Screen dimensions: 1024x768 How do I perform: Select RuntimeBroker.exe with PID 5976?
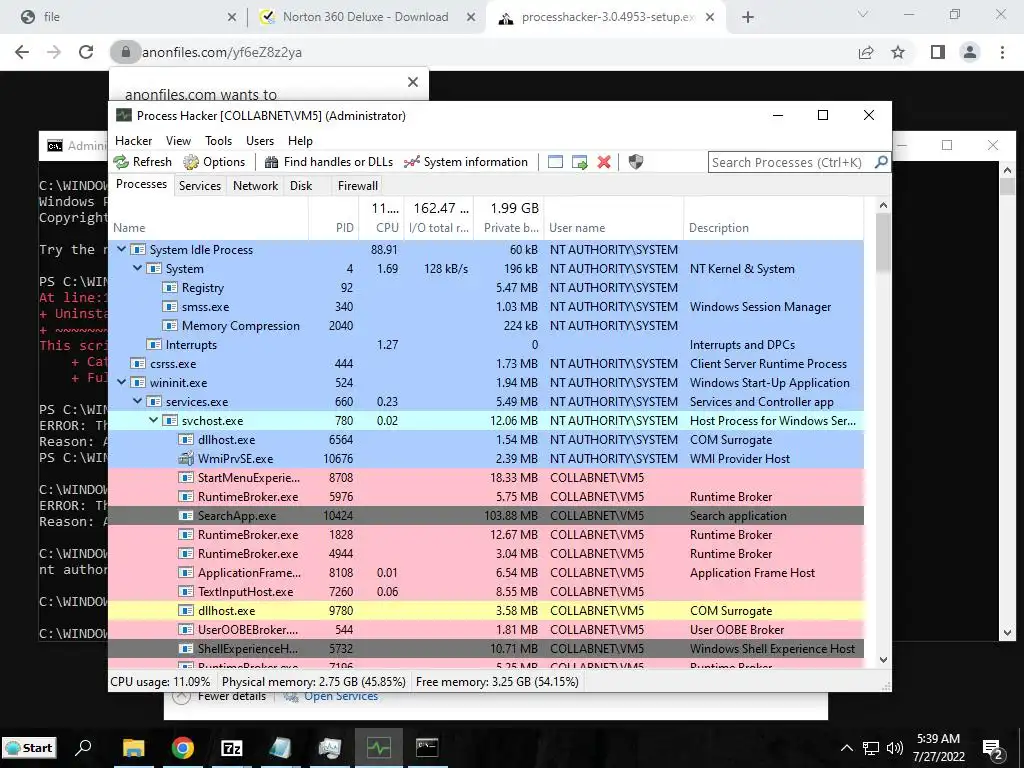486,496
